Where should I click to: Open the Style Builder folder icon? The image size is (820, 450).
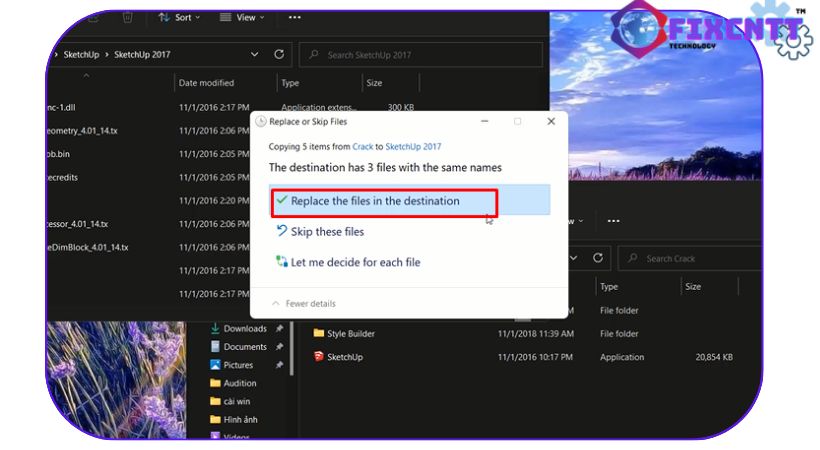318,333
